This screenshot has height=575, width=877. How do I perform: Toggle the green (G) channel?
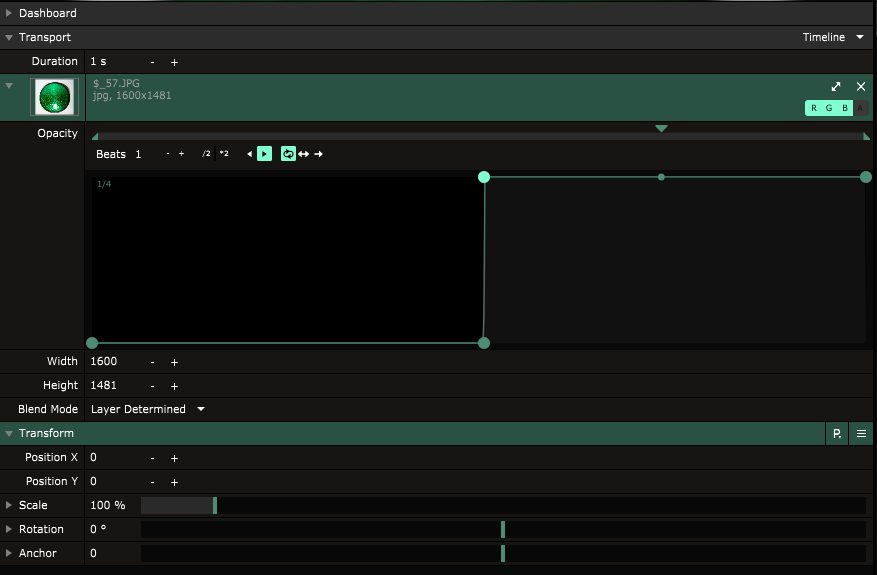(x=829, y=108)
